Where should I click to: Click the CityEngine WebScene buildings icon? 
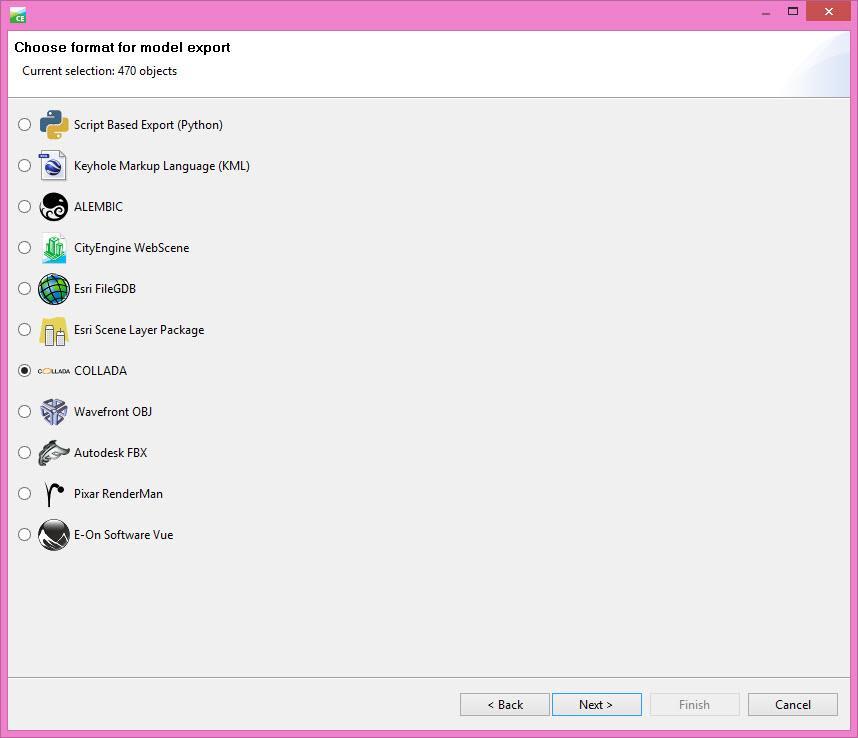point(54,247)
